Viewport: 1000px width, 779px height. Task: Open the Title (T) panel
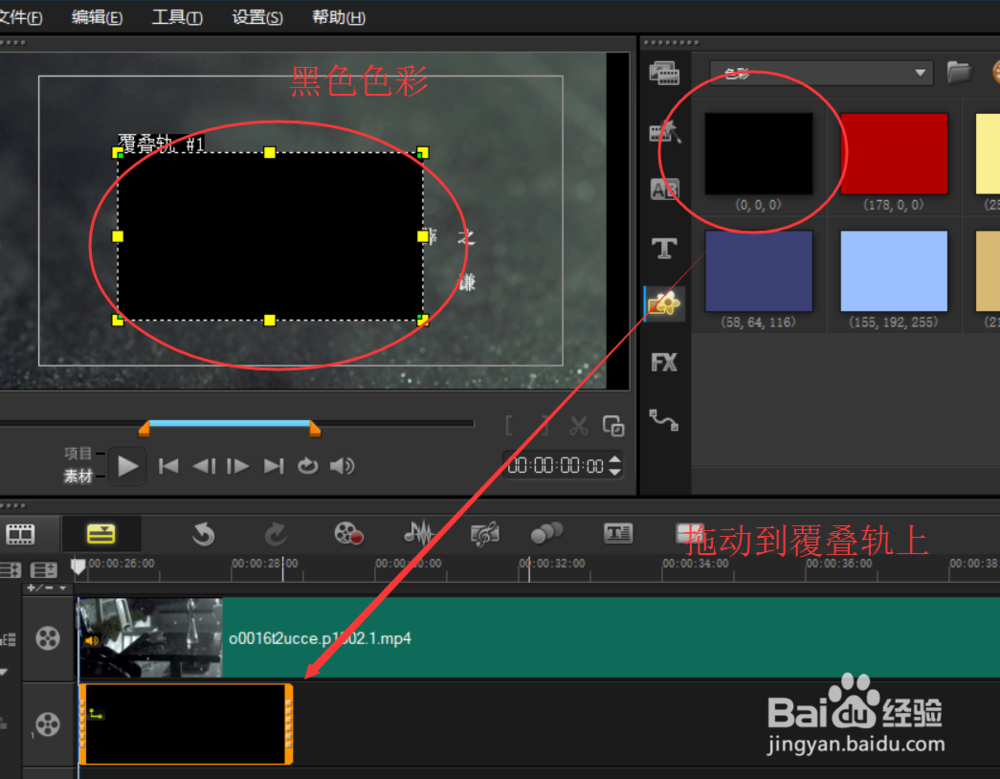click(x=664, y=248)
